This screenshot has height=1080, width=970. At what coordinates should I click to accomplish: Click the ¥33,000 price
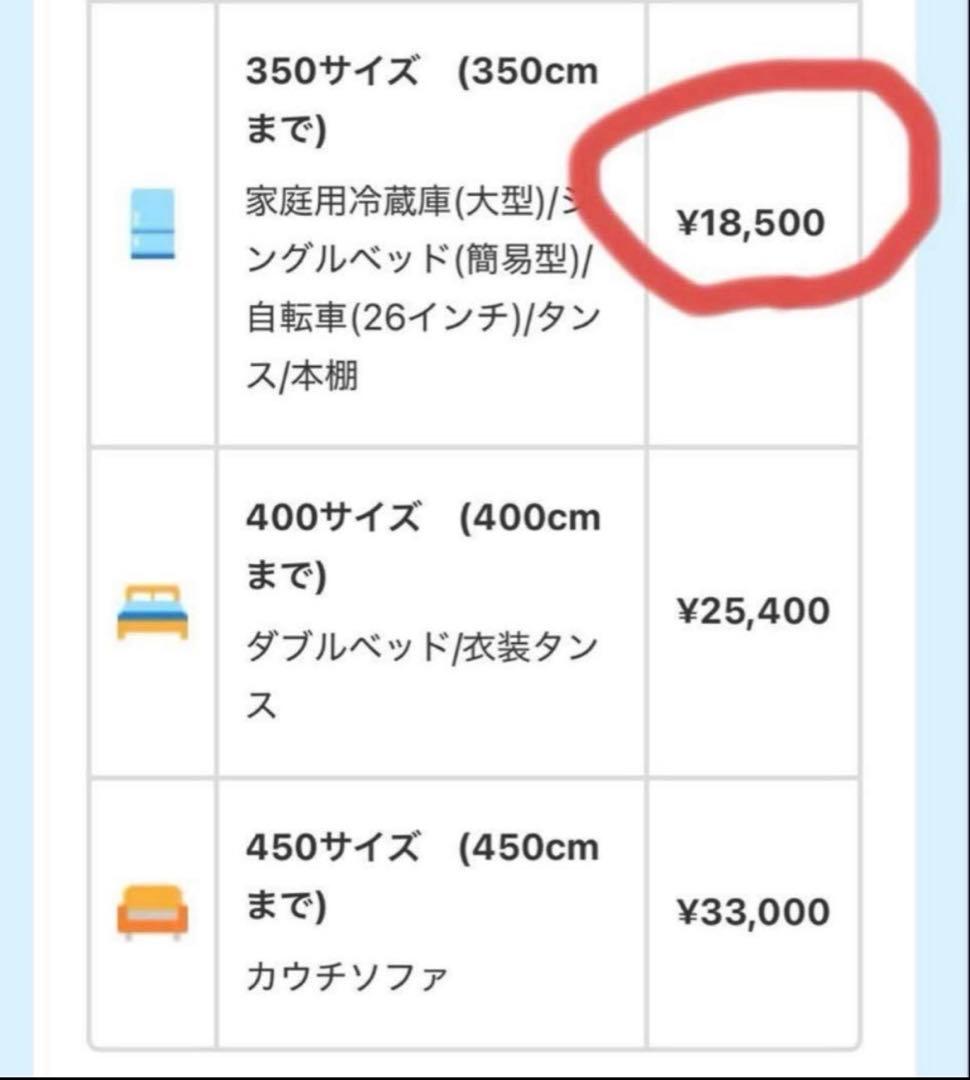click(x=754, y=912)
